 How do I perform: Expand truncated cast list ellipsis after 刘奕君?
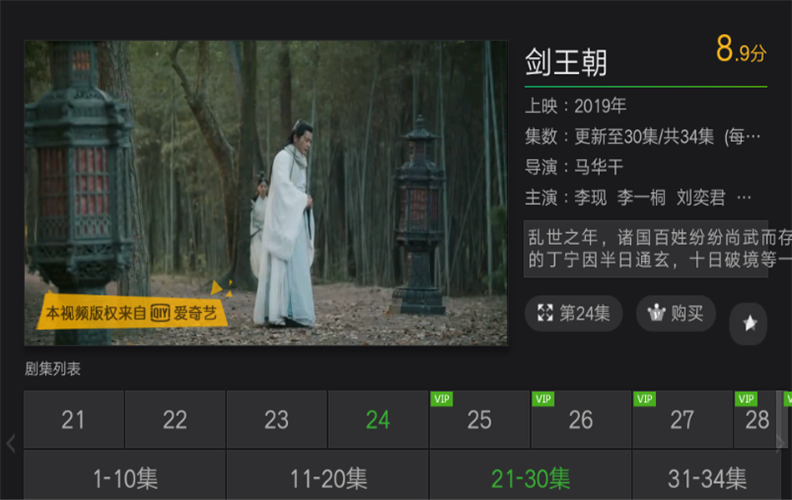(x=744, y=198)
